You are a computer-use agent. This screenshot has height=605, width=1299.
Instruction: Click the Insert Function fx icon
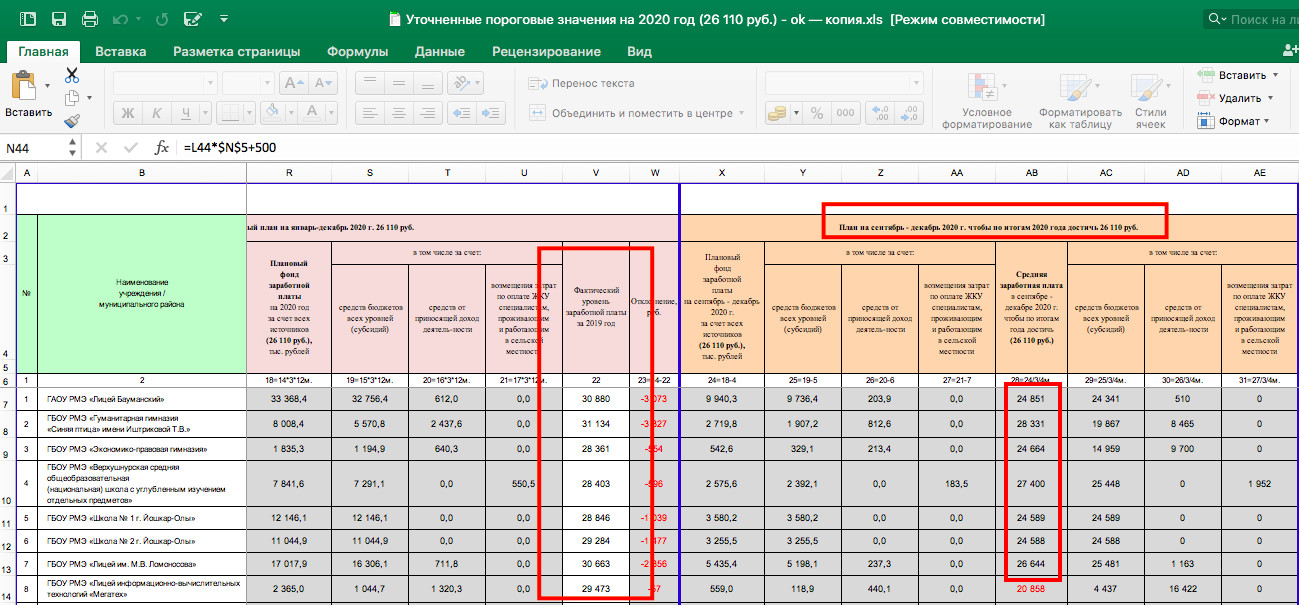(x=161, y=147)
